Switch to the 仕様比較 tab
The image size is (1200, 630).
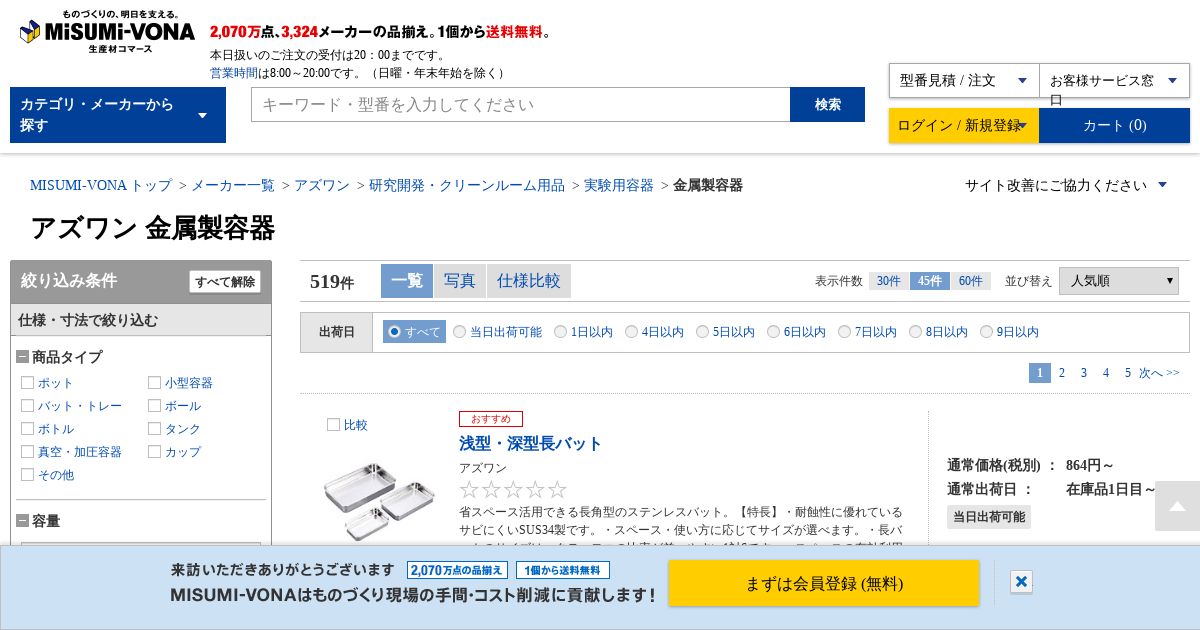click(x=529, y=281)
